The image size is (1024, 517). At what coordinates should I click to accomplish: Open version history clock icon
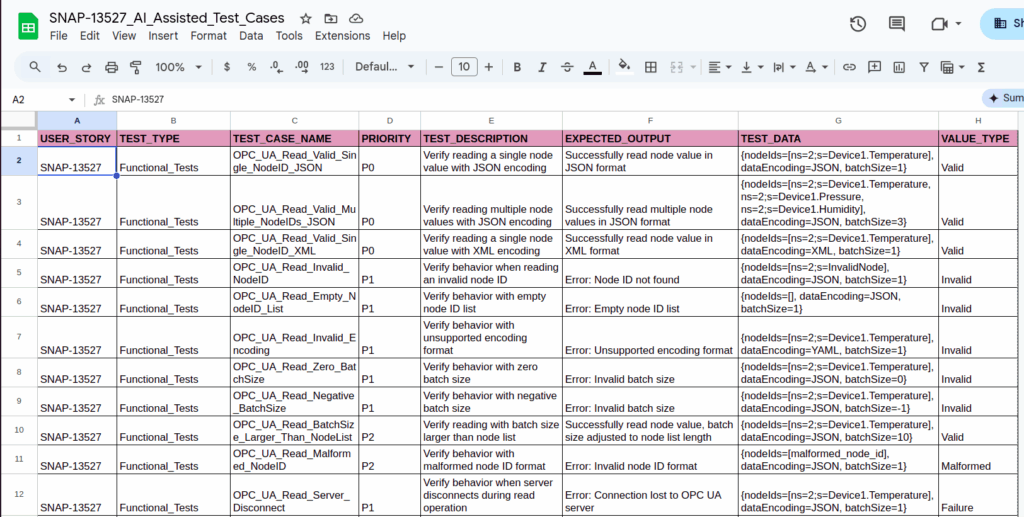click(857, 24)
